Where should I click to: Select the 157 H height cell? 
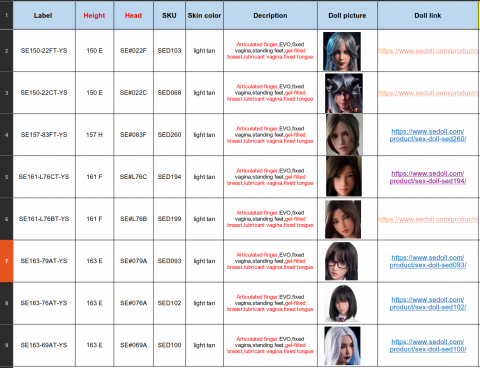(x=94, y=135)
